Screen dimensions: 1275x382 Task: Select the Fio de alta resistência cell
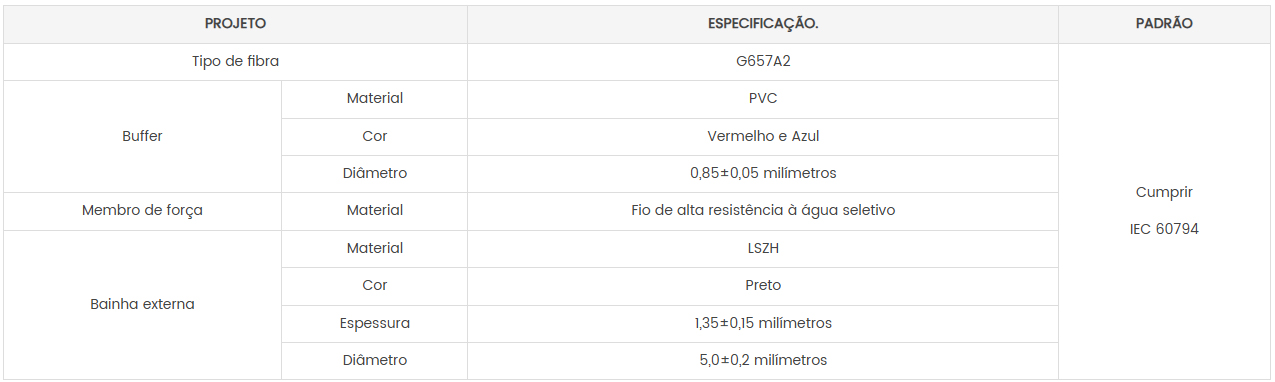click(x=763, y=211)
